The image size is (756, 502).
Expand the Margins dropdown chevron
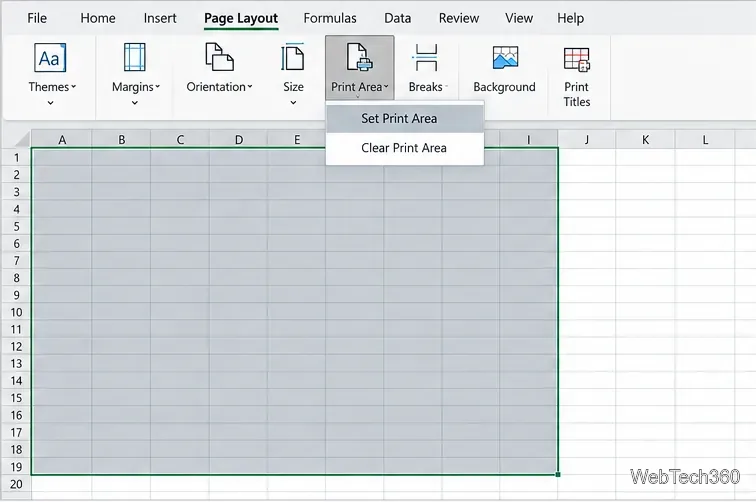pyautogui.click(x=135, y=103)
